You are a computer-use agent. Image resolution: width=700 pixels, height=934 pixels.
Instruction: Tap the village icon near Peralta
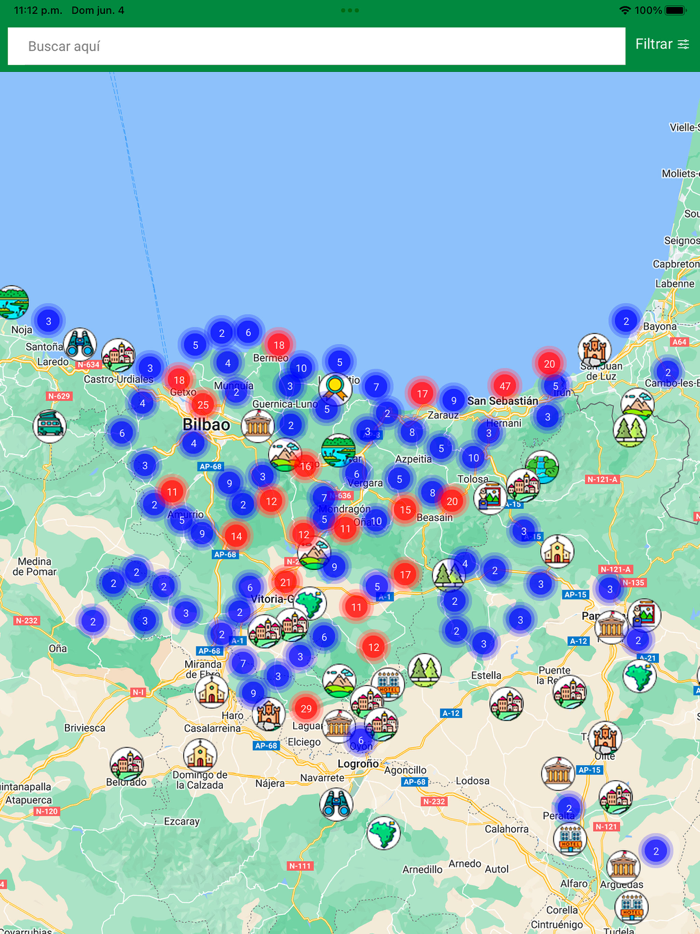click(x=615, y=797)
